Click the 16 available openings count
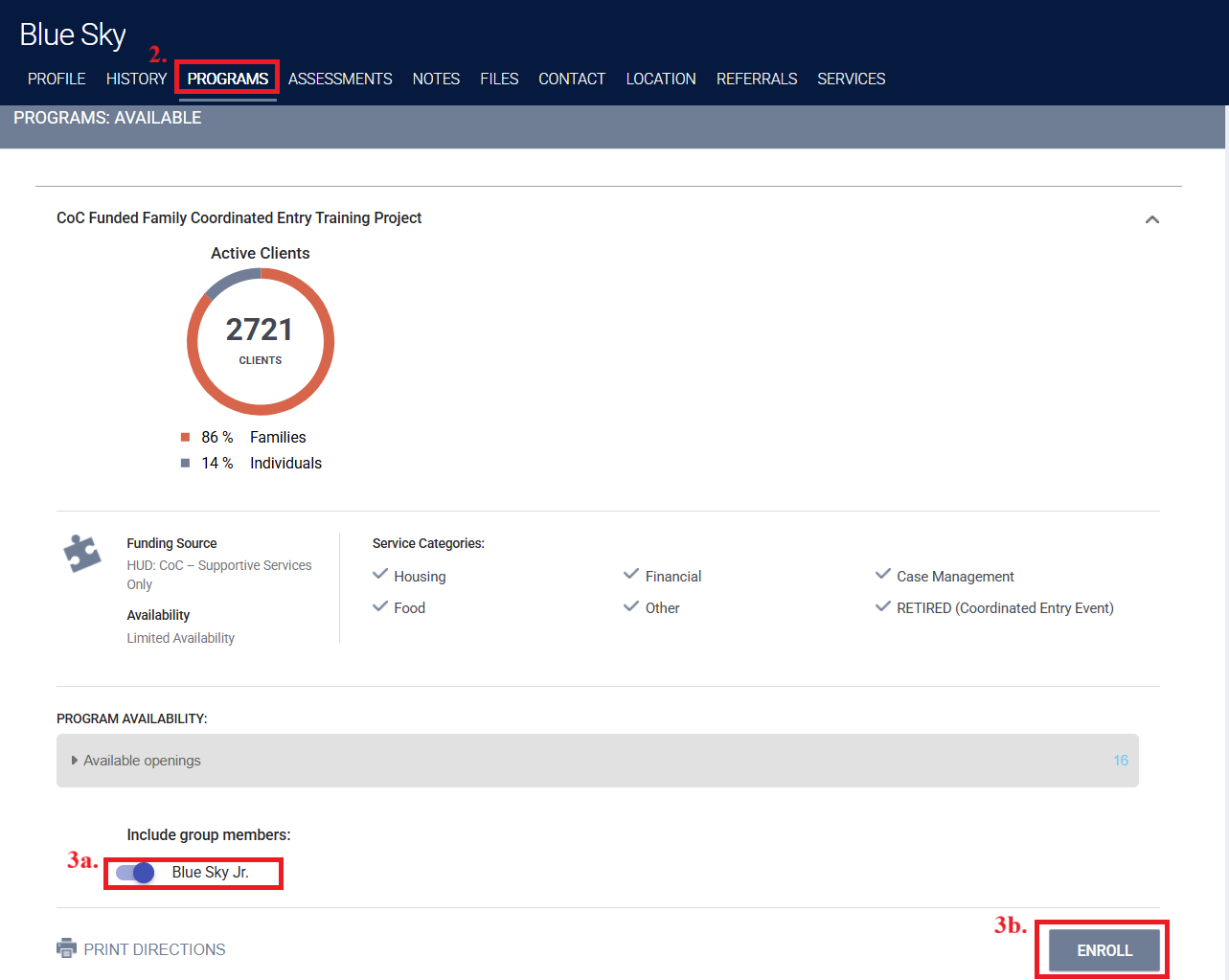 [1120, 761]
